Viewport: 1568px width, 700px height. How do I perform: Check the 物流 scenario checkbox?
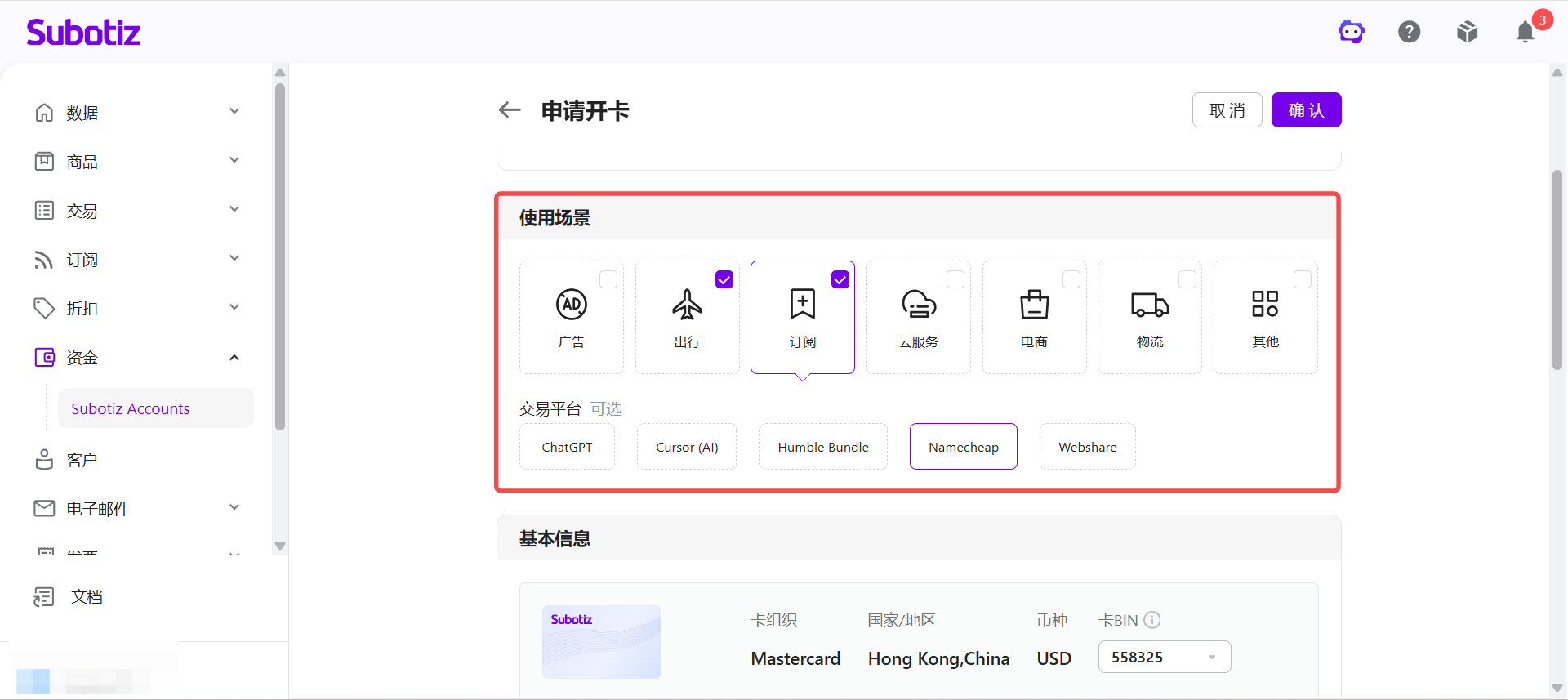(1187, 279)
